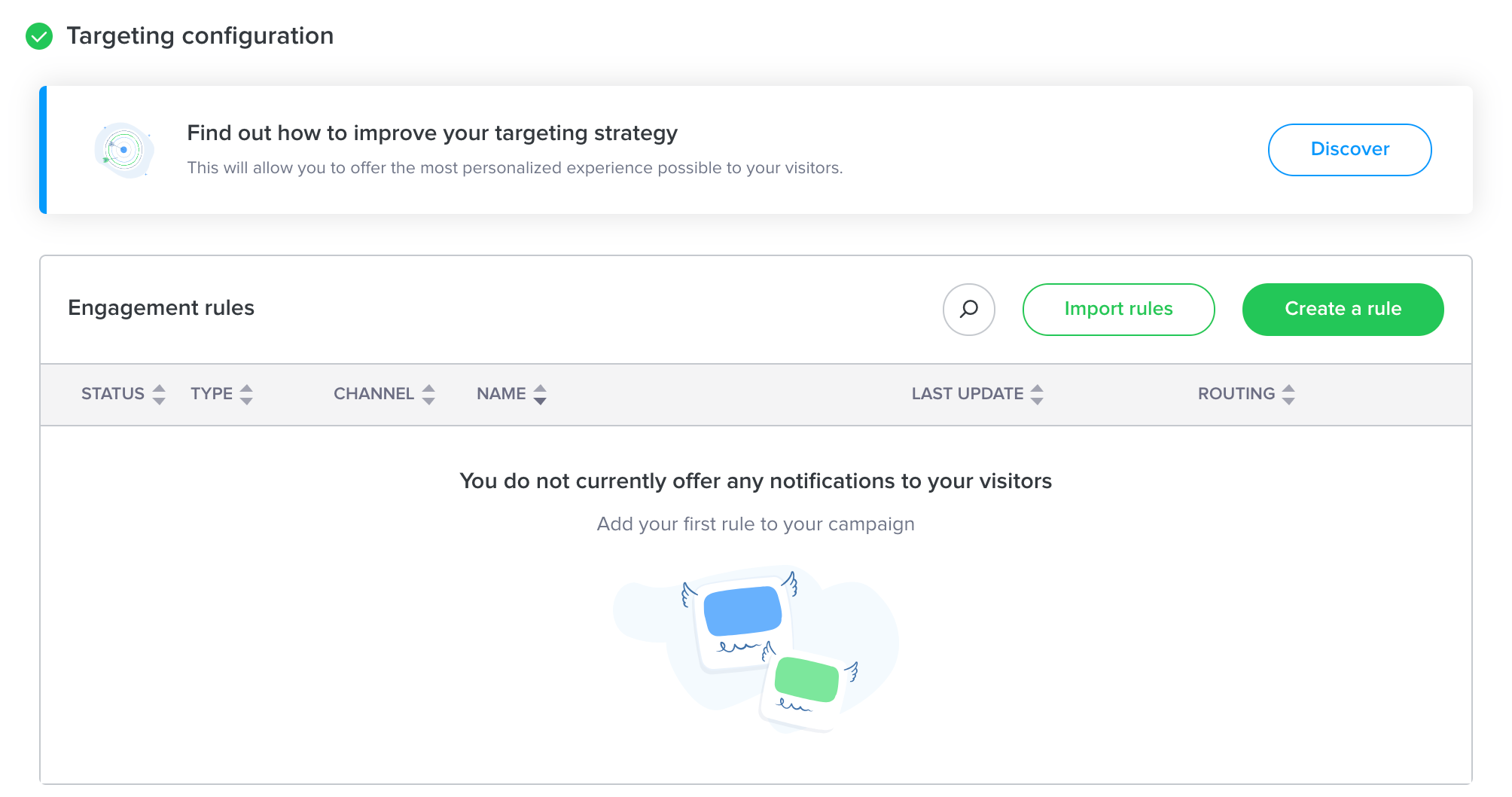Screen dimensions: 1512x797
Task: Click the 'Find out how to improve your targeting strategy' heading
Action: pyautogui.click(x=432, y=133)
